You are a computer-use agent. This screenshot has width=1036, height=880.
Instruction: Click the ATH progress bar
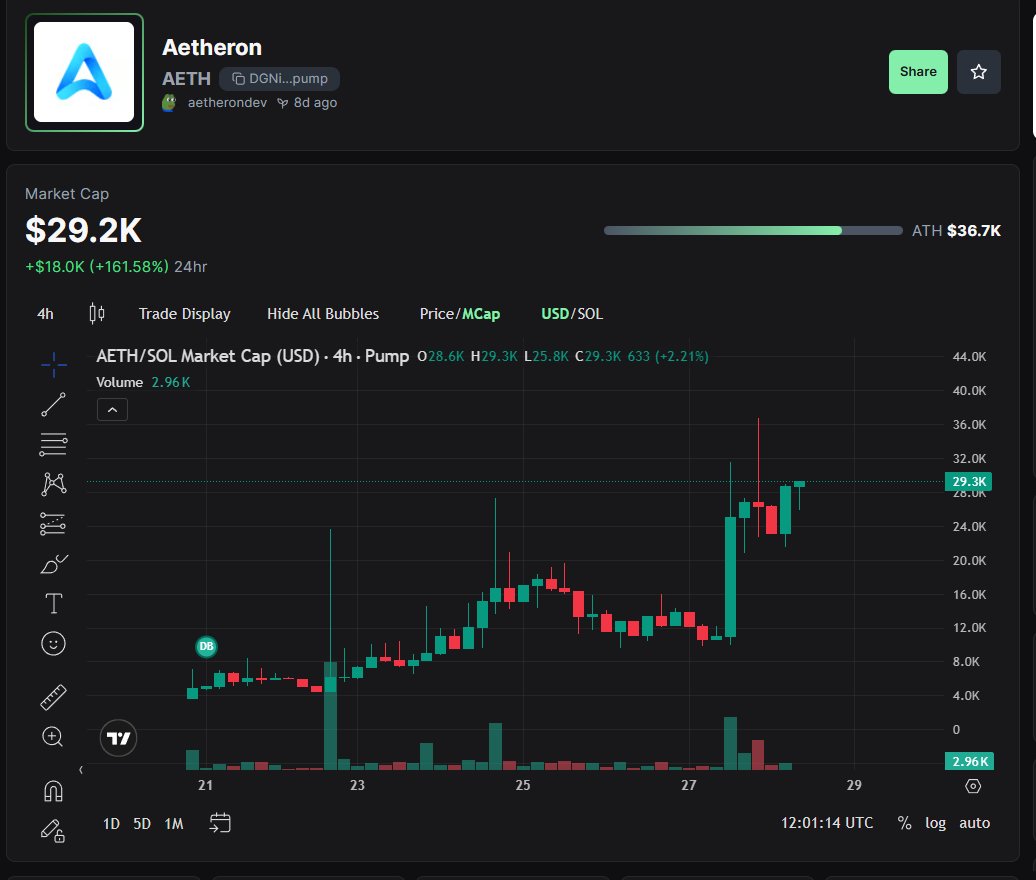pyautogui.click(x=753, y=231)
